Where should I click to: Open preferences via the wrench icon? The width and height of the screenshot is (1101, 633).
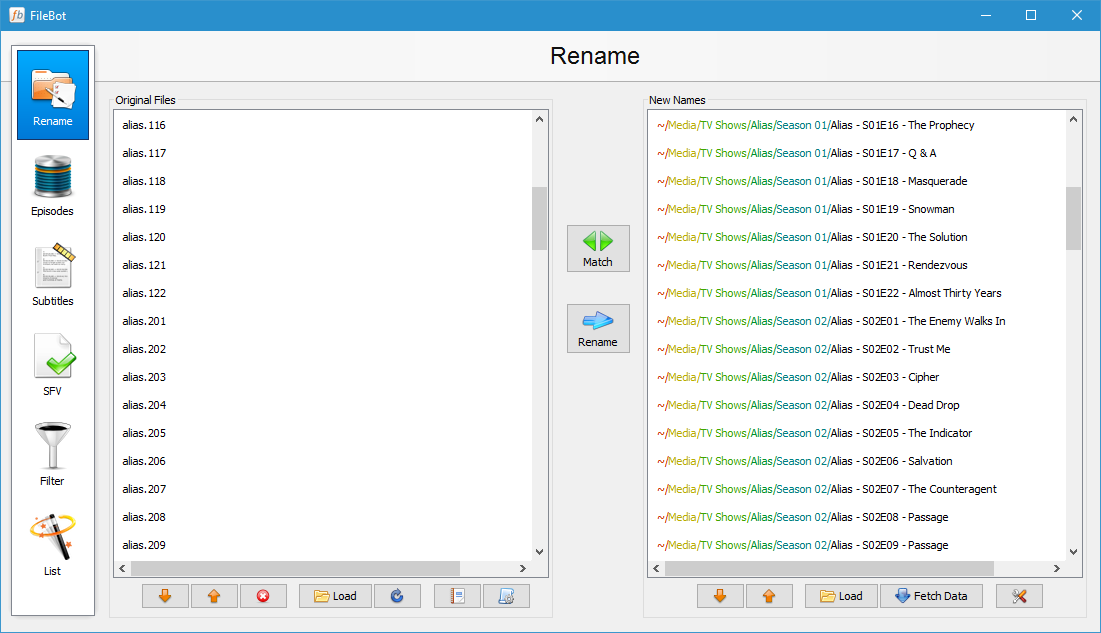pos(1018,595)
